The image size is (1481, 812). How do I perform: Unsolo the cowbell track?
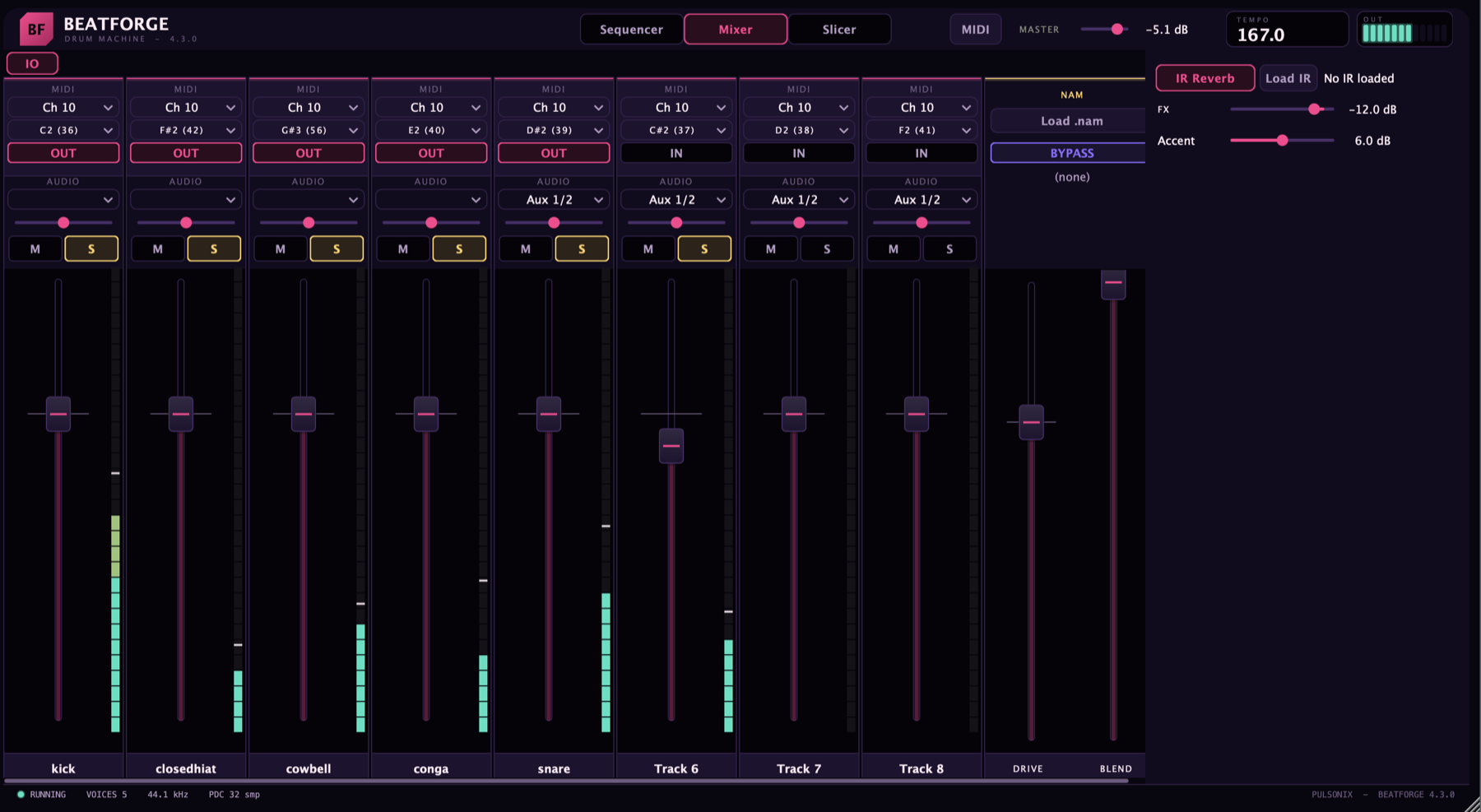coord(337,248)
